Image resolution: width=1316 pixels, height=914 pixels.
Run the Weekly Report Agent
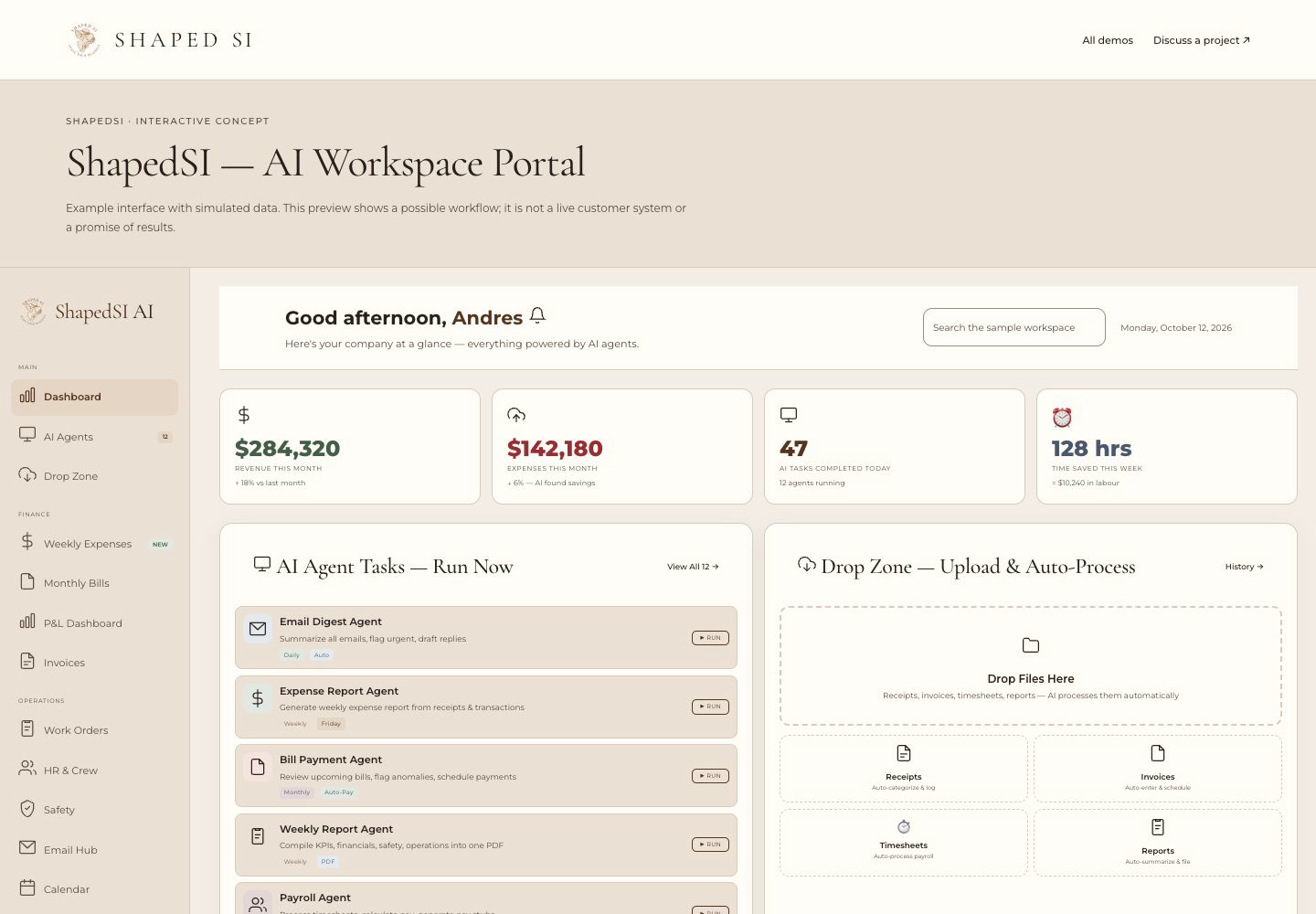point(710,845)
